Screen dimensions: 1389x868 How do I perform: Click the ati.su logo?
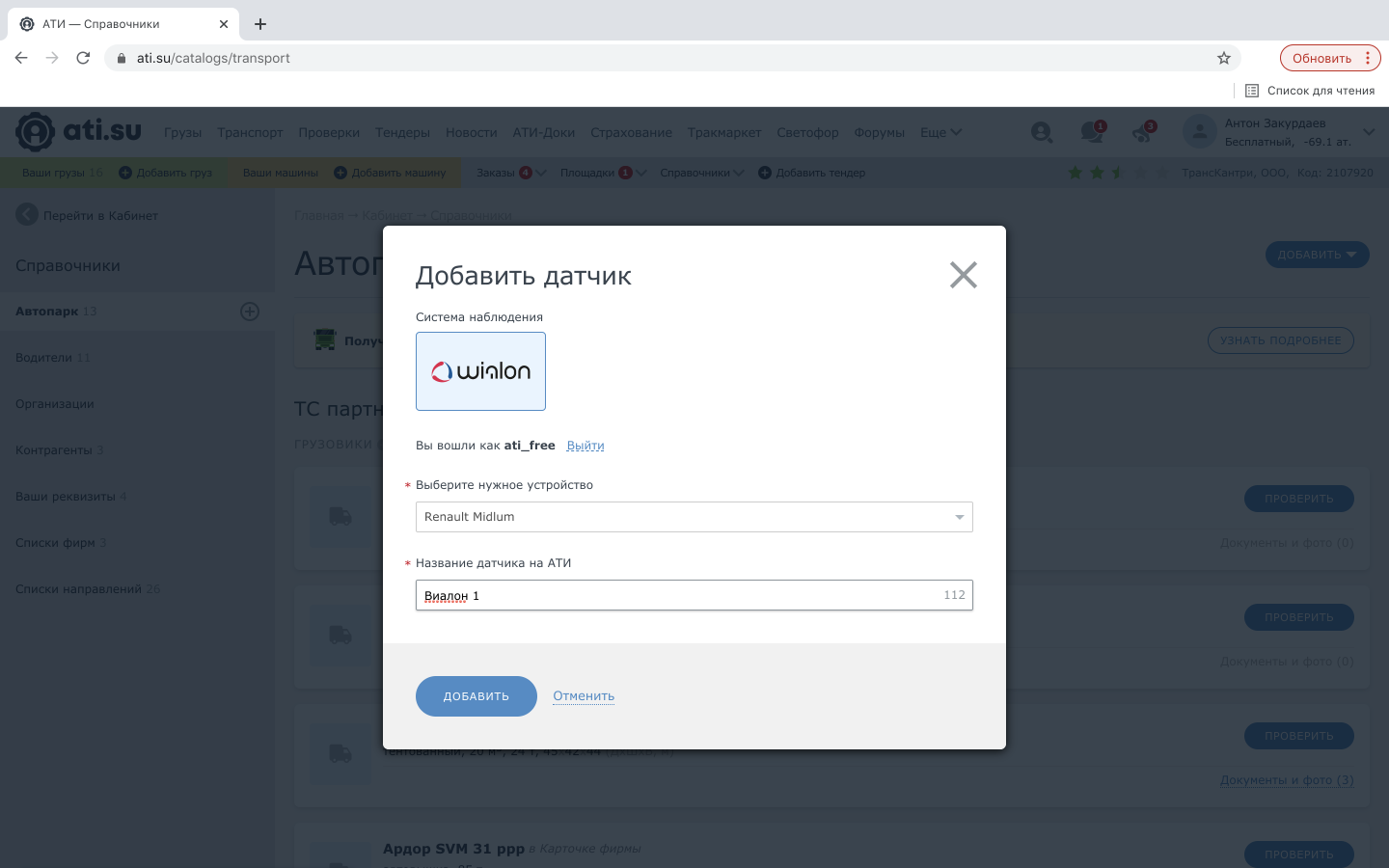click(x=78, y=132)
